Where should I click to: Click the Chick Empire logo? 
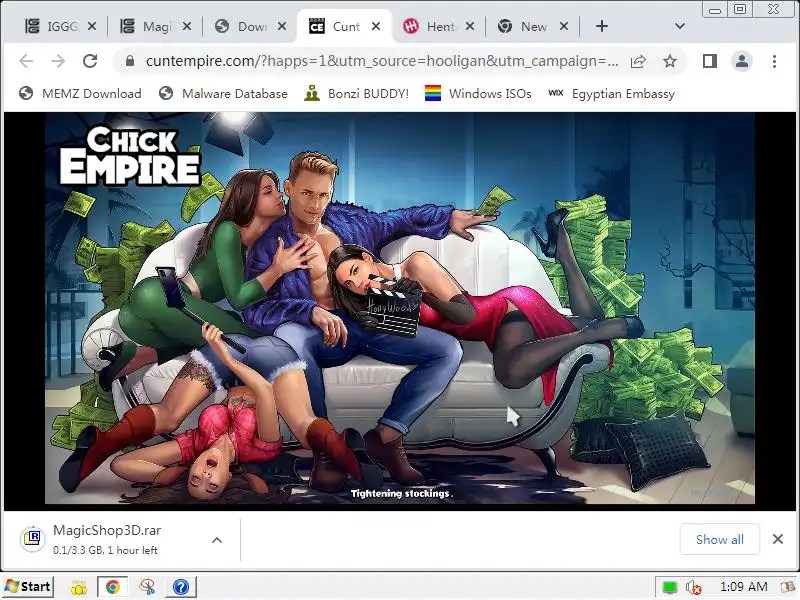[130, 156]
